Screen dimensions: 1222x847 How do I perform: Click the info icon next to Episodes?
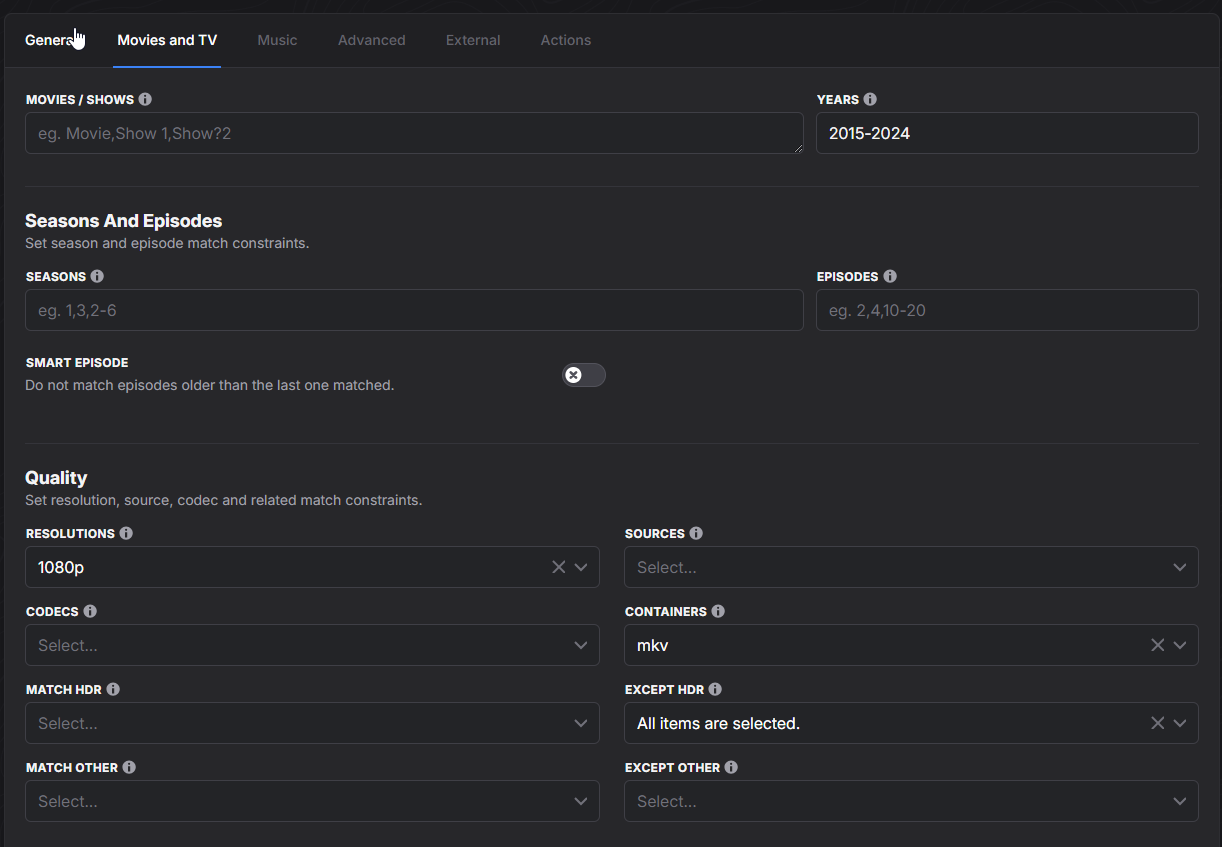coord(890,276)
